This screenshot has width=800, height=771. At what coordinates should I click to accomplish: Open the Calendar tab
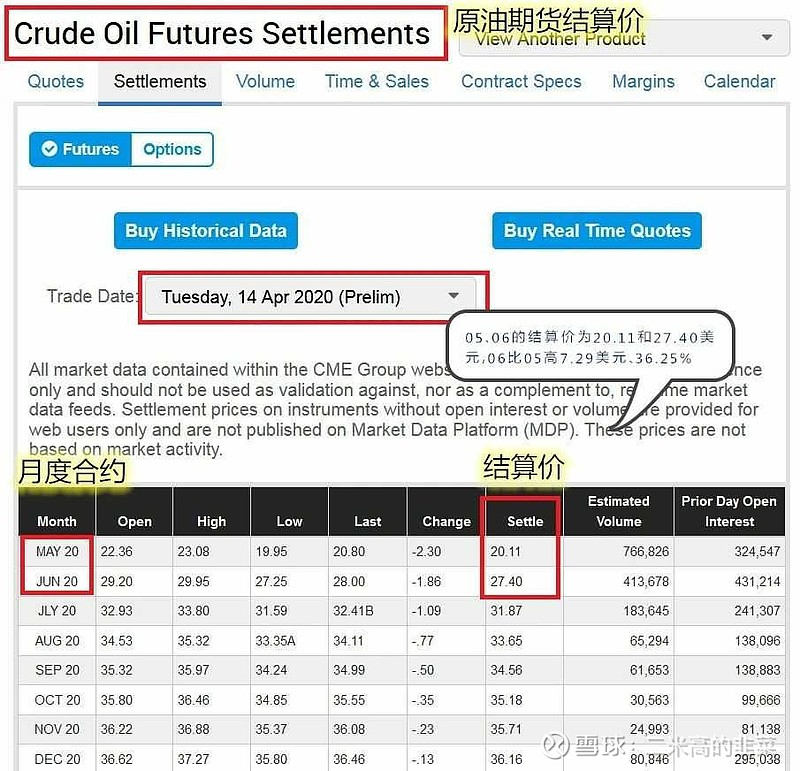(x=739, y=82)
